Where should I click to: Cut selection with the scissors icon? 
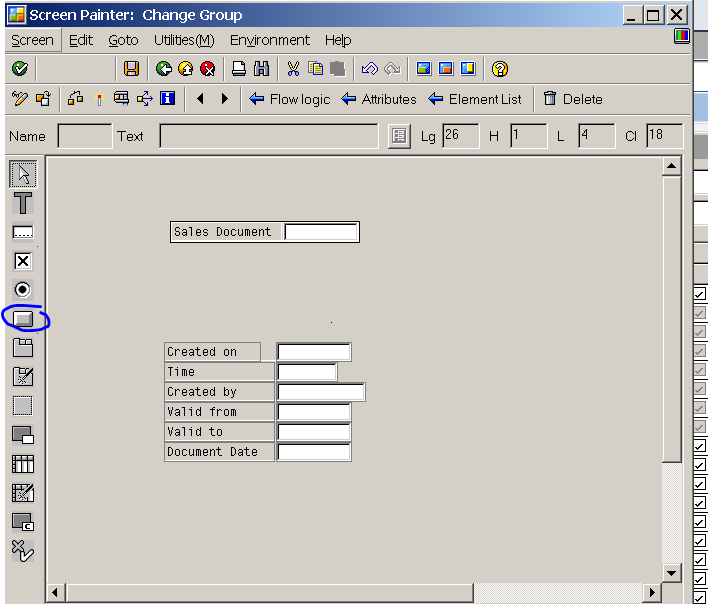pos(293,69)
